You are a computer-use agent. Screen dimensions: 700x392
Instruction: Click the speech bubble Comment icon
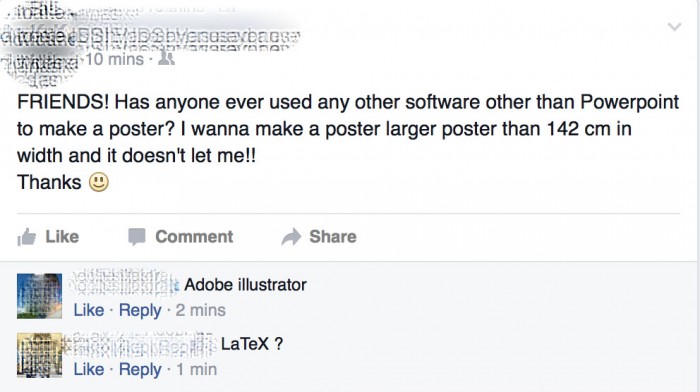pos(137,237)
